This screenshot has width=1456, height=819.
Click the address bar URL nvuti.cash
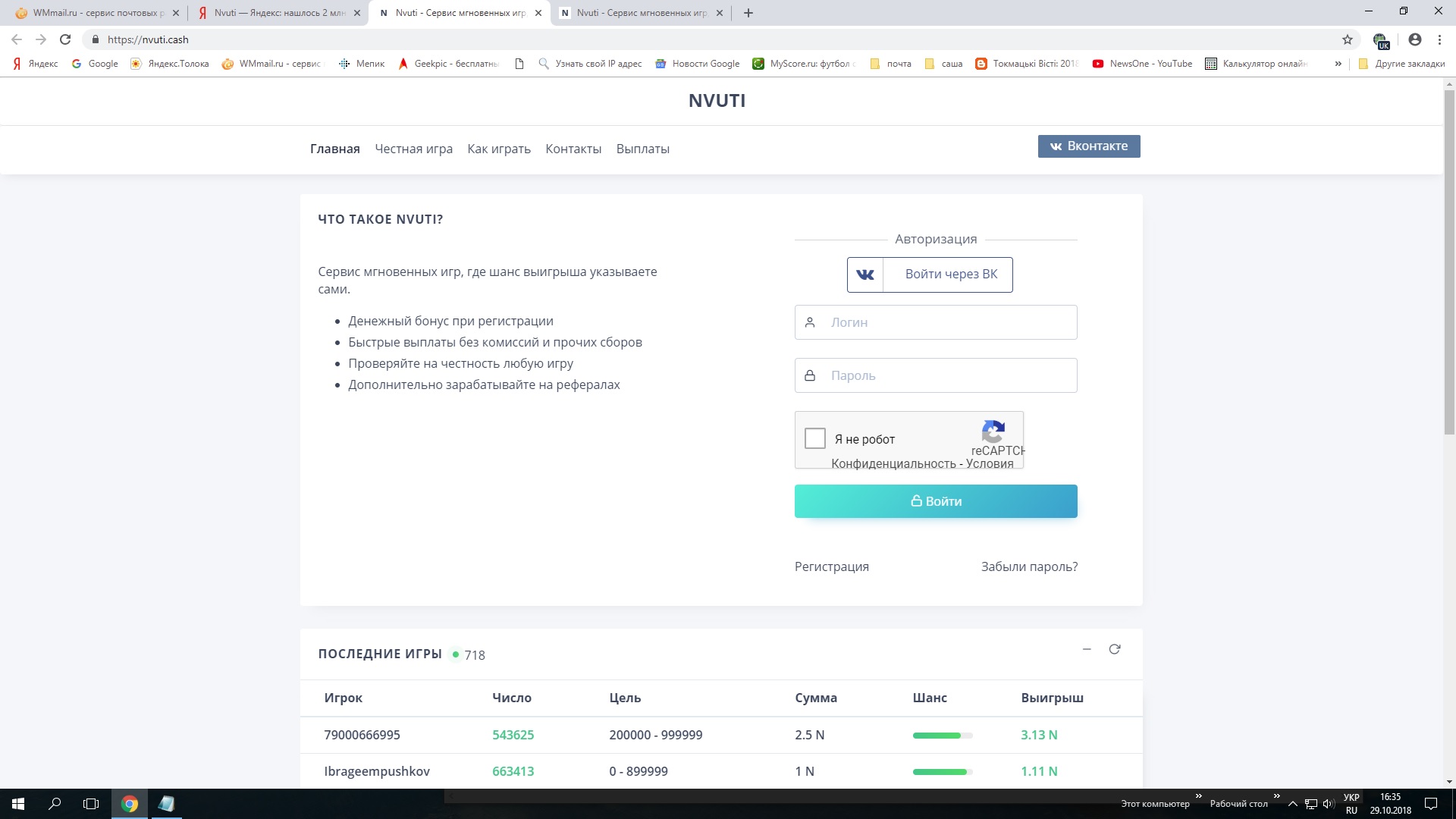click(x=148, y=39)
